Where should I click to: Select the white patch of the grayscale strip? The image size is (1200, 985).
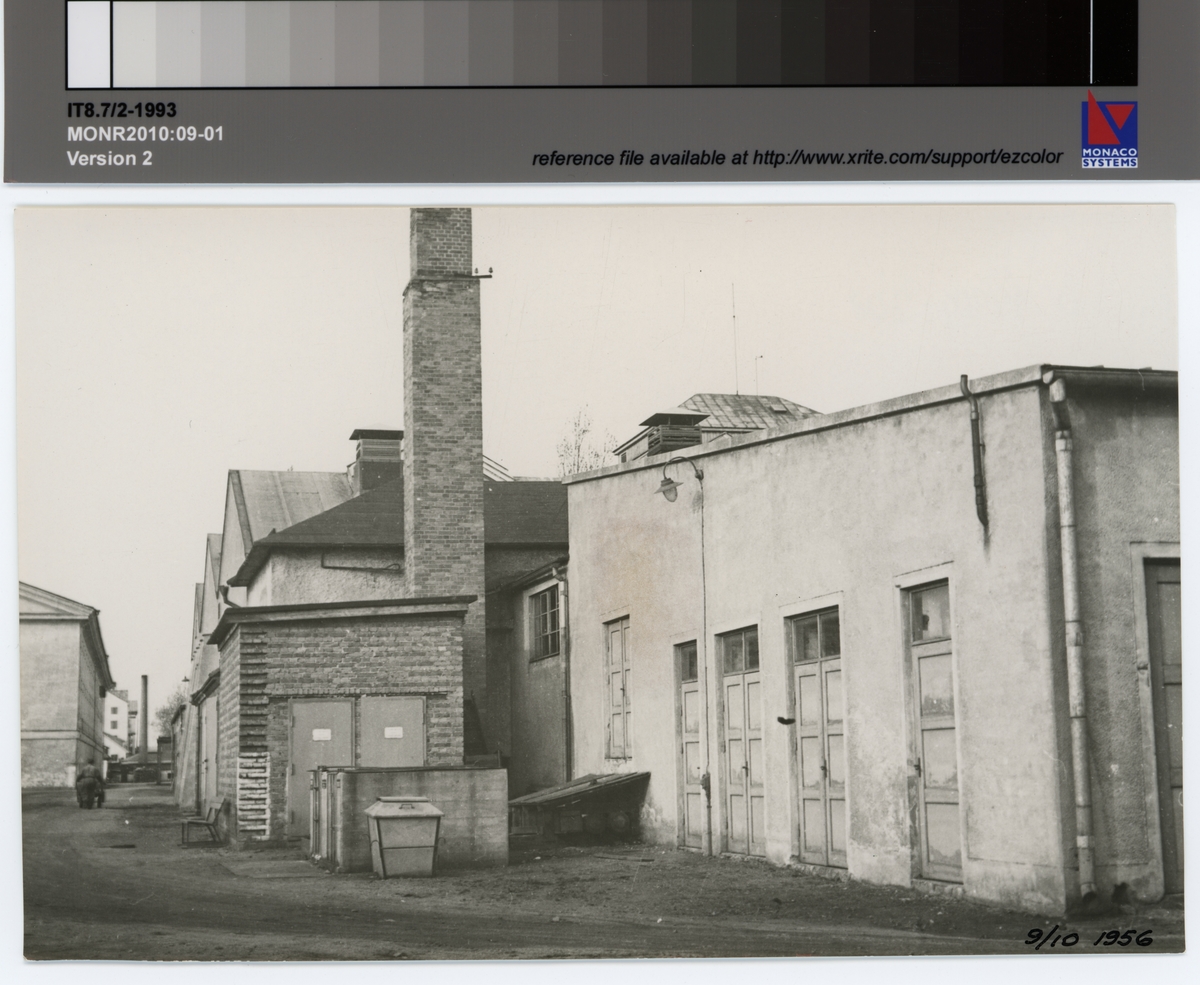89,44
